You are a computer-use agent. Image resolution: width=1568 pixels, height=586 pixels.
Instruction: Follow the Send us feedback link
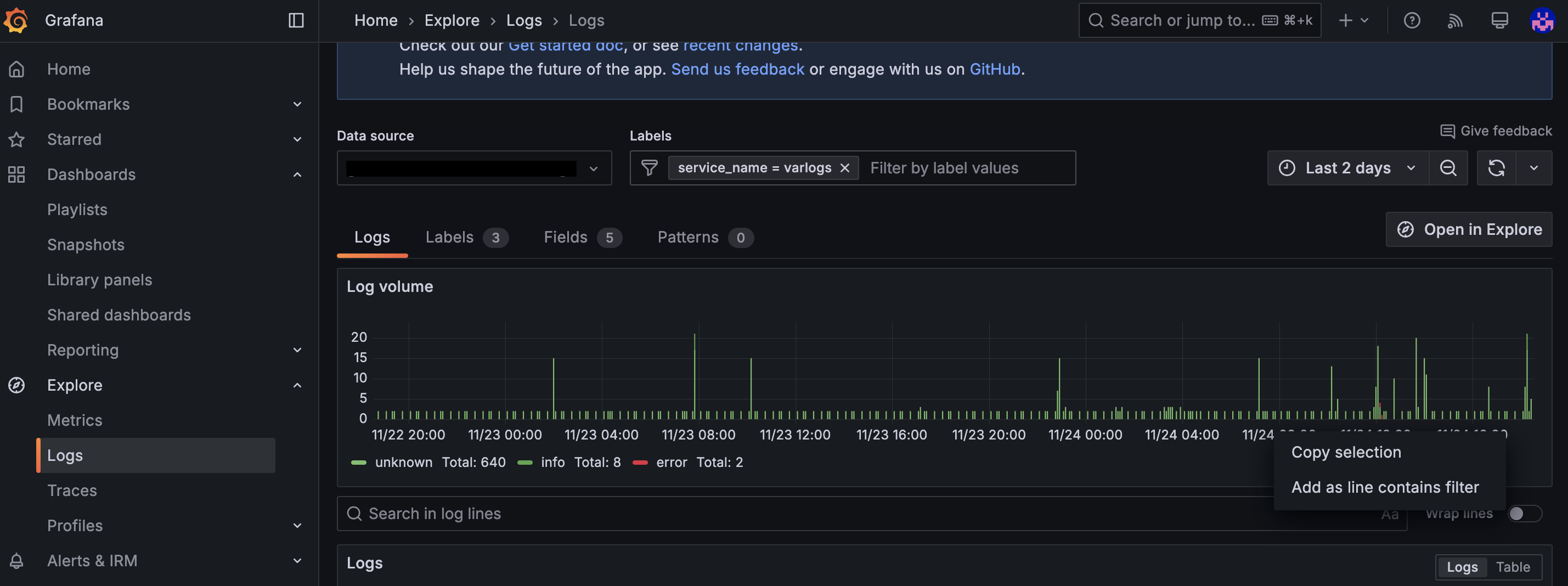coord(737,69)
